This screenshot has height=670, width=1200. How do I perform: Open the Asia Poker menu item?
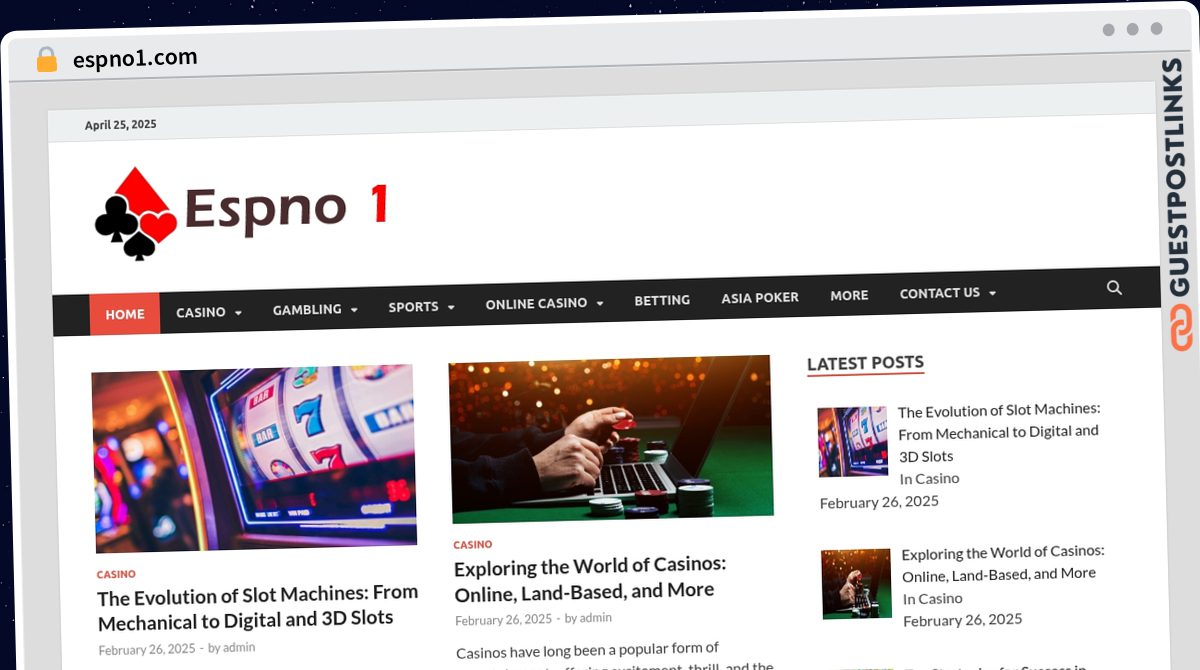[760, 297]
